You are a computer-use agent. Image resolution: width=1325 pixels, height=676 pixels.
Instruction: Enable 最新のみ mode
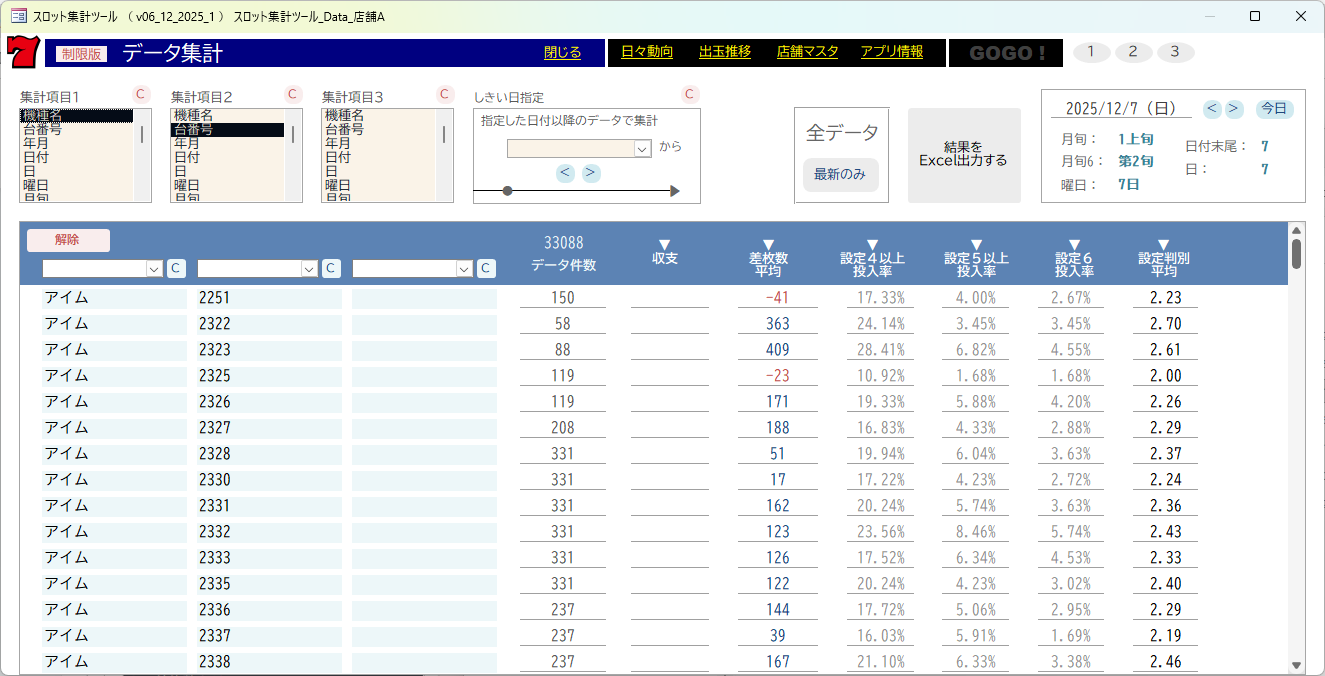[x=840, y=174]
